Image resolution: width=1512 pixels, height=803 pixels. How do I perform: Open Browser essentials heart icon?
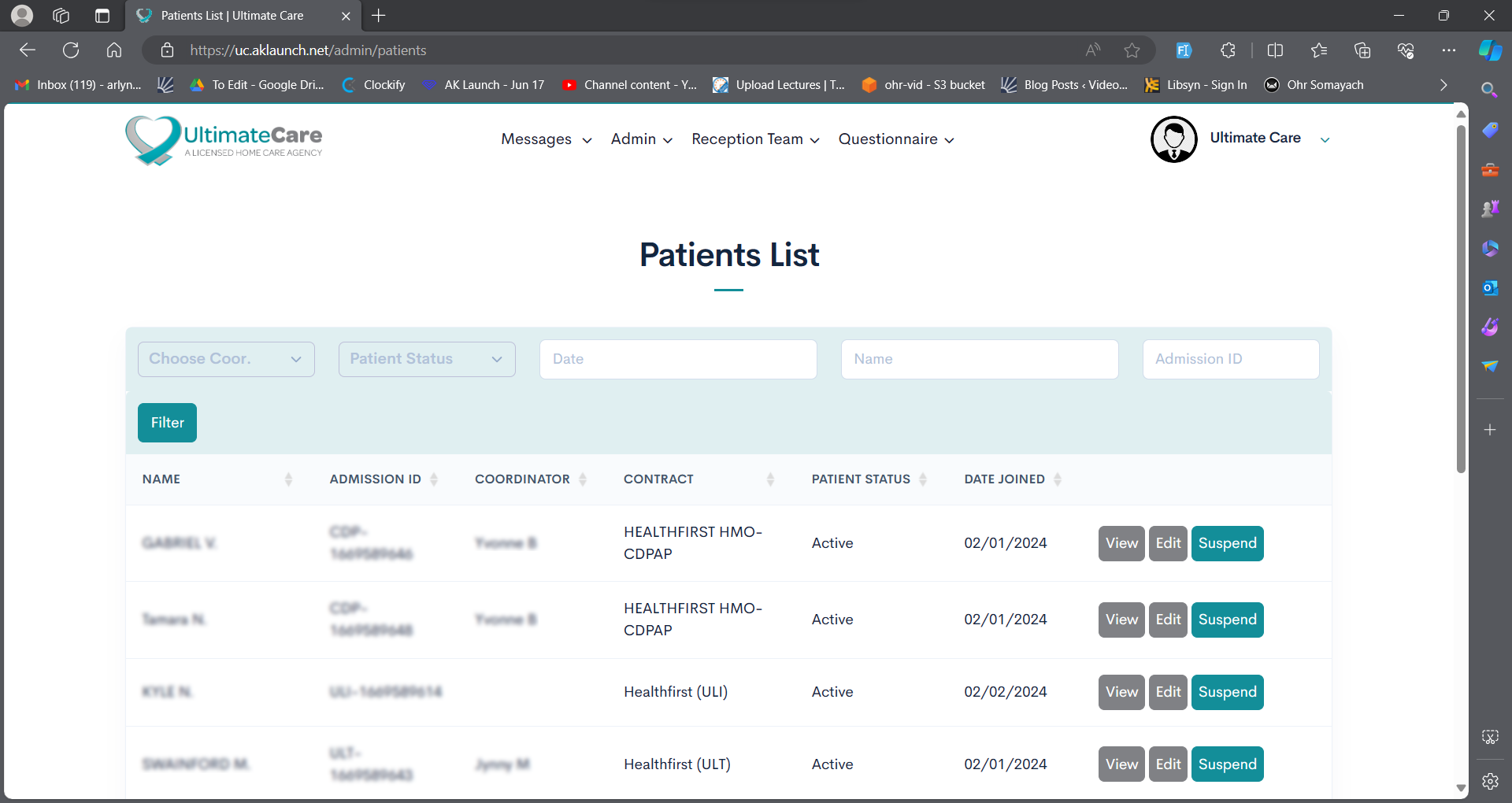pos(1406,50)
